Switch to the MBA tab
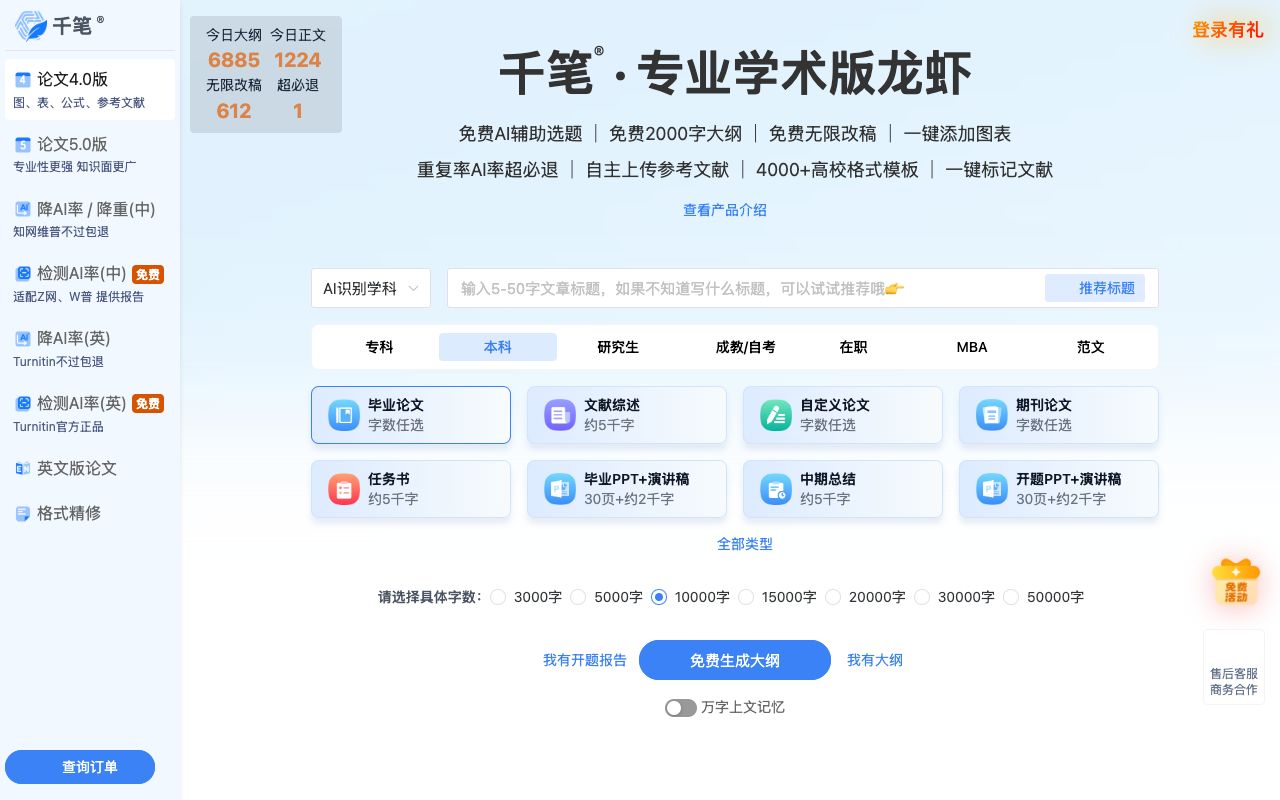1280x800 pixels. (972, 347)
